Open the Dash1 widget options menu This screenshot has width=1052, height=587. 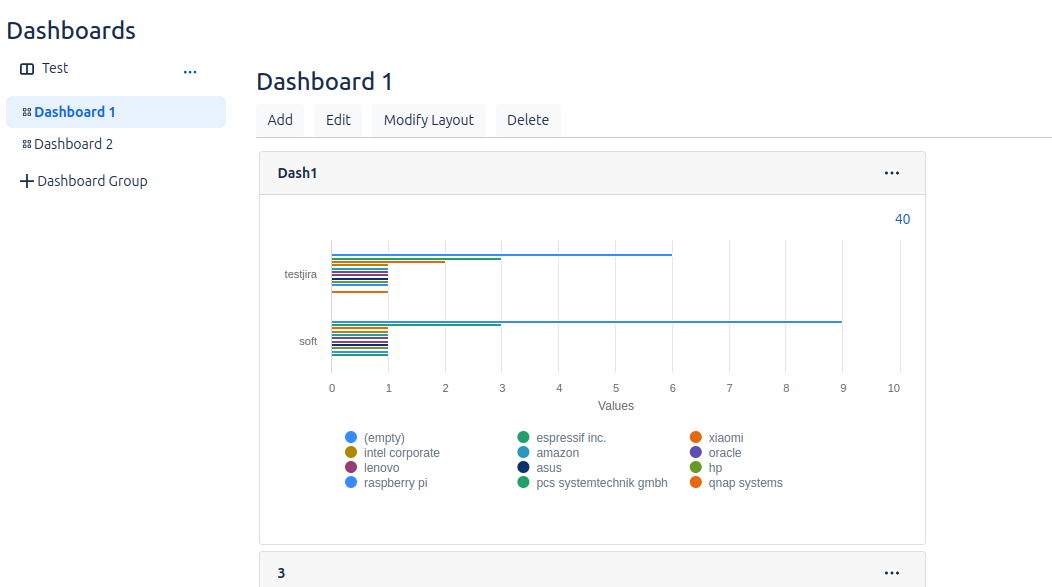pos(892,173)
